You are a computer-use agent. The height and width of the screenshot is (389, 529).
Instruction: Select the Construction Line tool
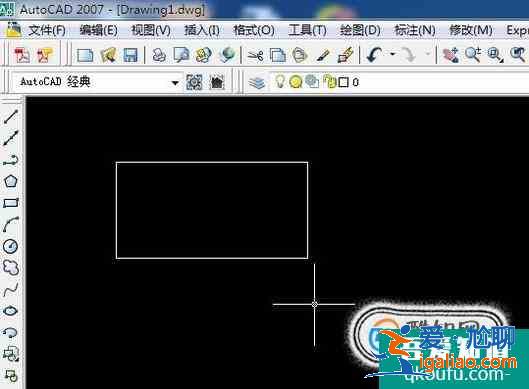click(10, 138)
